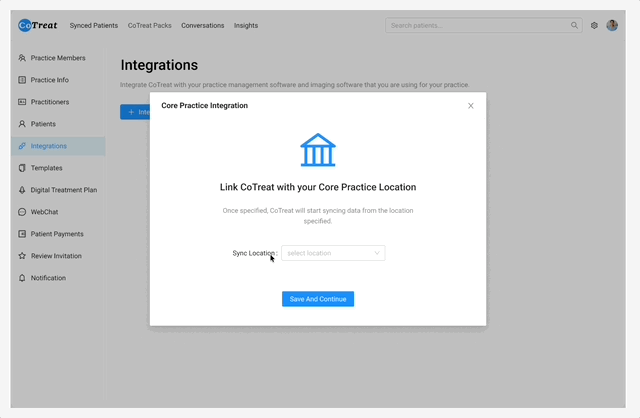This screenshot has width=640, height=418.
Task: Close the Core Practice Integration dialog
Action: 471,105
